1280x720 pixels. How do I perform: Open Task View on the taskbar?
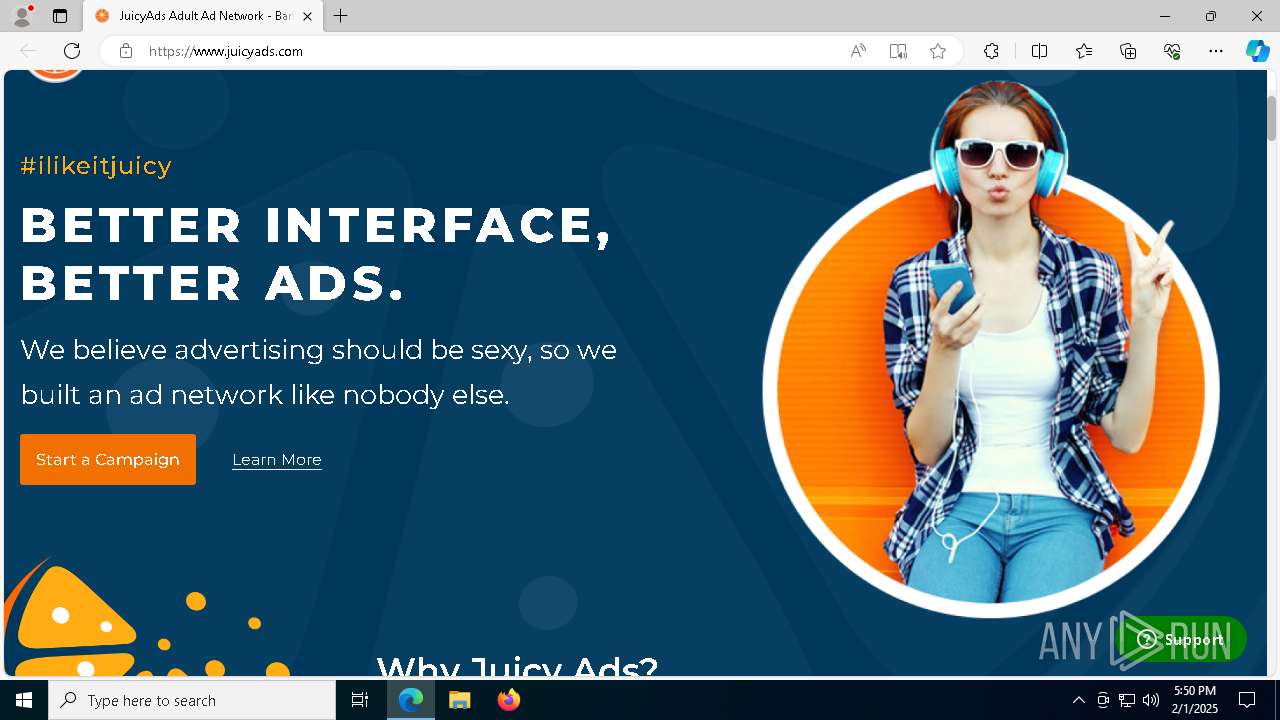click(x=360, y=700)
